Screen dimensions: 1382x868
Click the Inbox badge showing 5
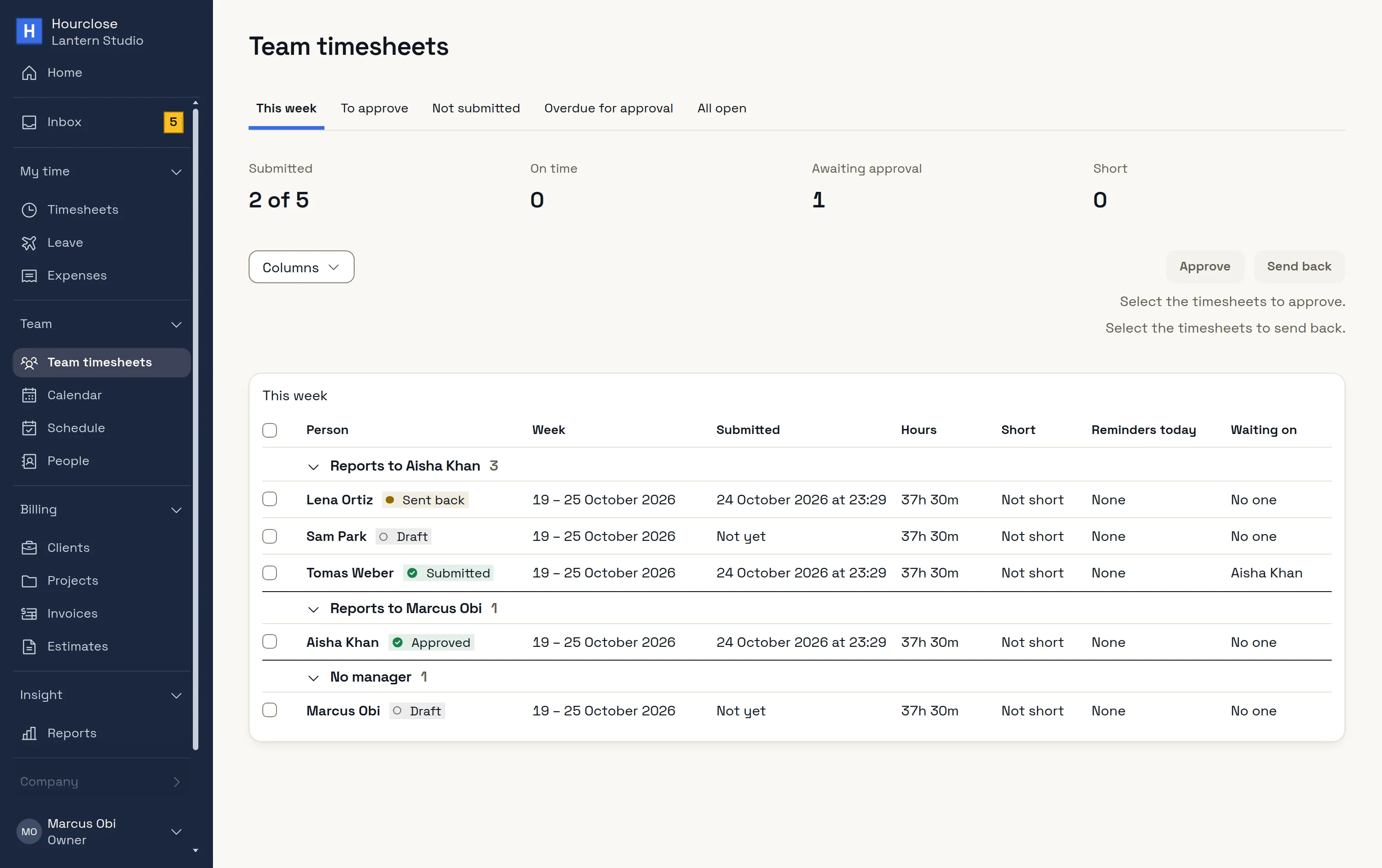[x=173, y=122]
